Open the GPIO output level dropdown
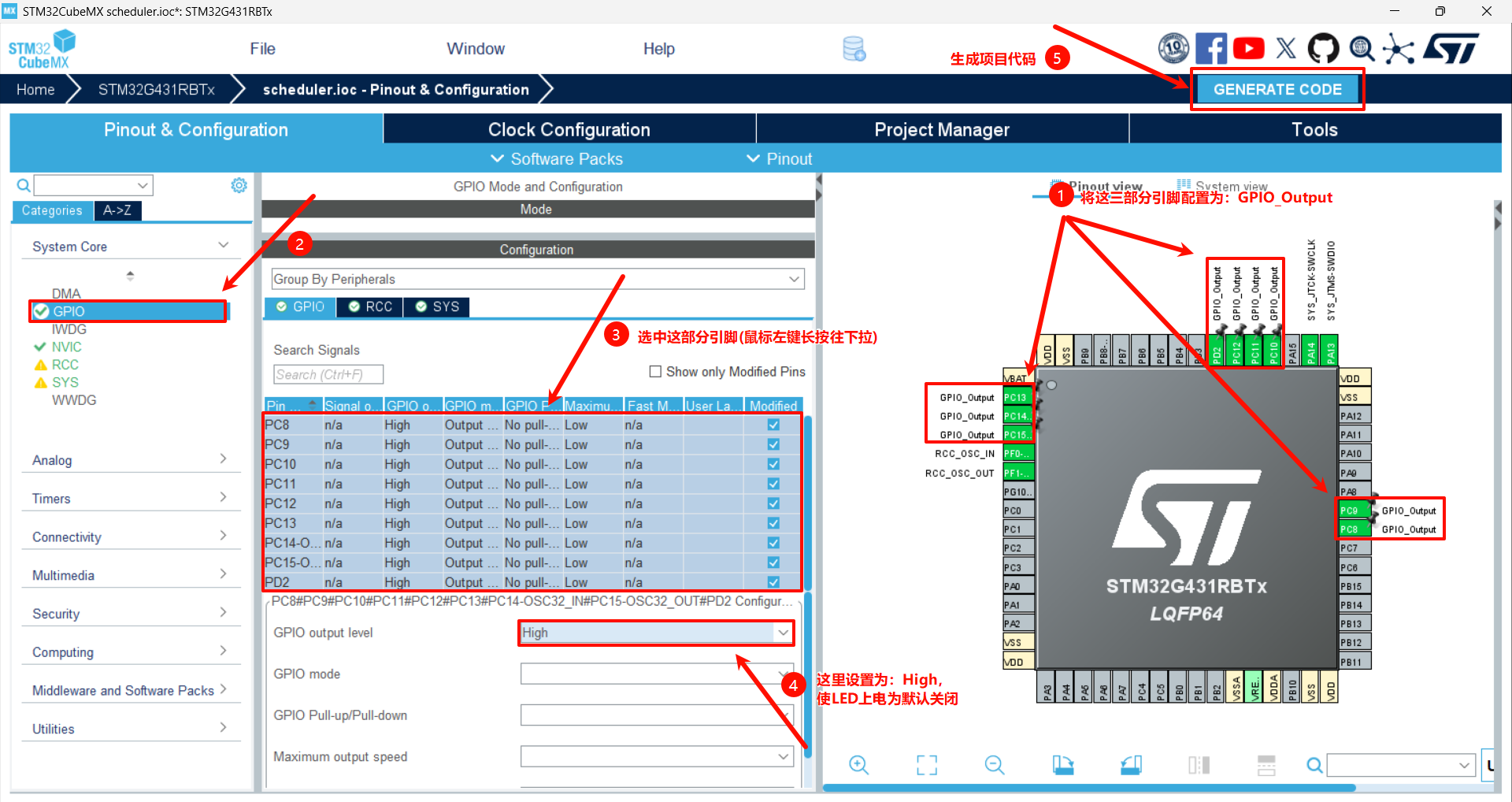 tap(656, 633)
